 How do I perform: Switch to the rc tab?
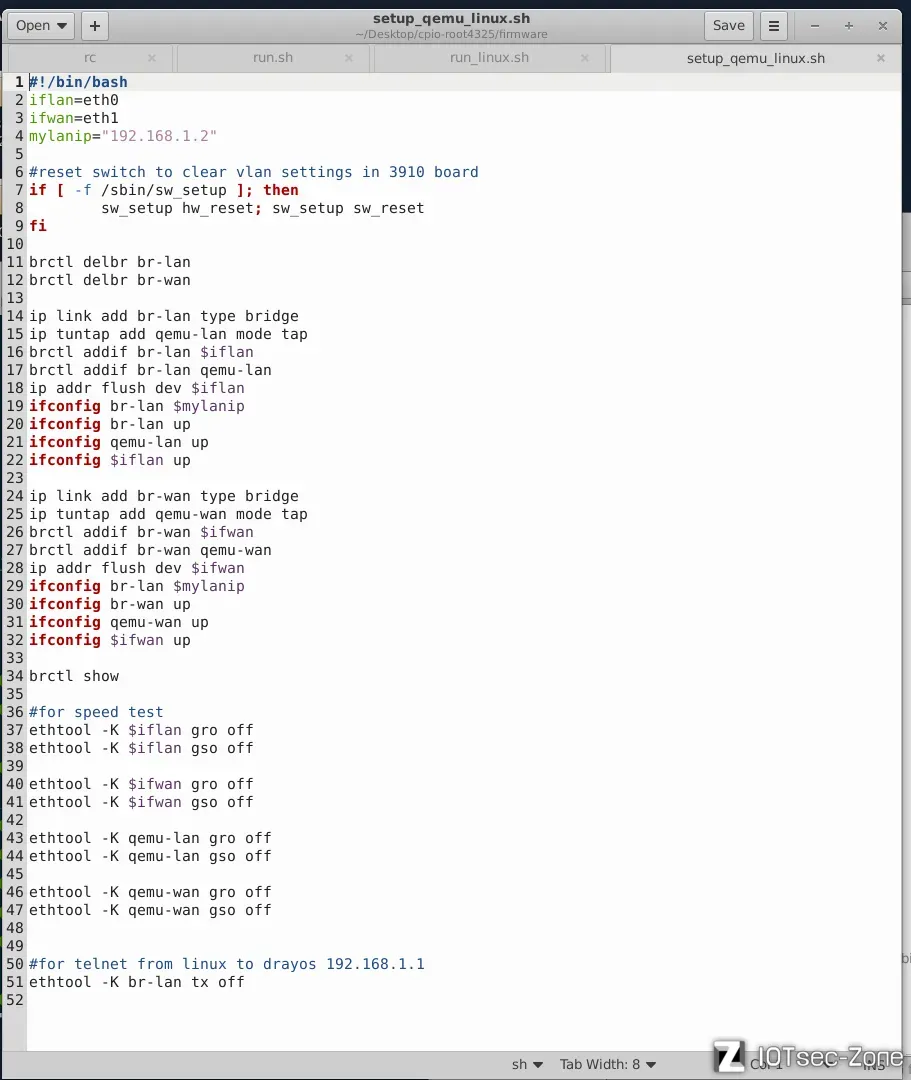pyautogui.click(x=90, y=58)
